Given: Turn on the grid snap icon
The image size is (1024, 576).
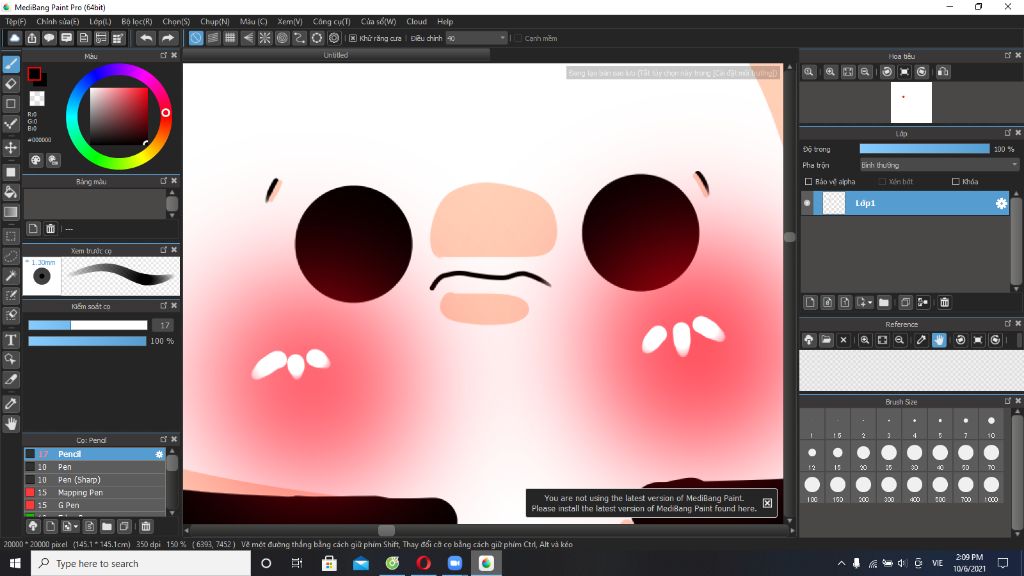Looking at the screenshot, I should click(231, 39).
